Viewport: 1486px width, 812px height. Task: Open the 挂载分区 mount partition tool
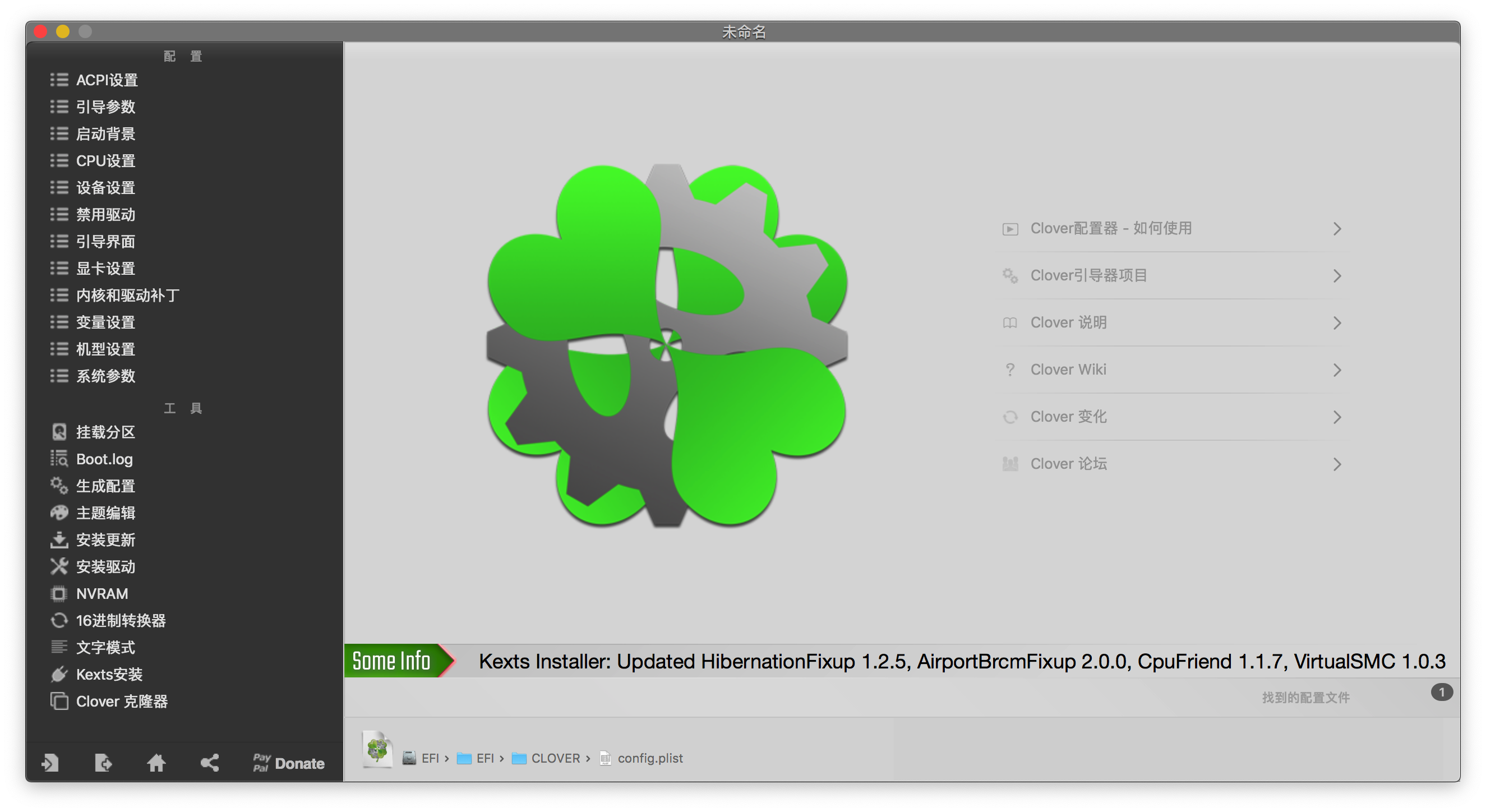pyautogui.click(x=105, y=432)
